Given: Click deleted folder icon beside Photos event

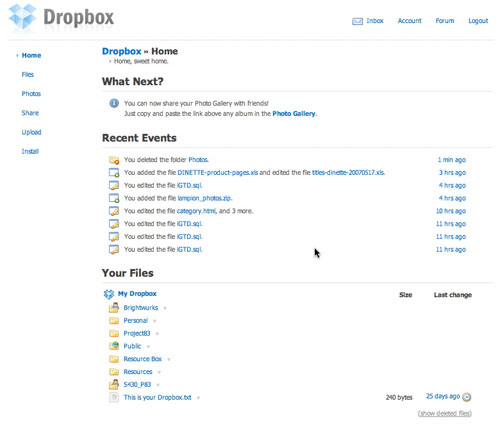Looking at the screenshot, I should (114, 160).
